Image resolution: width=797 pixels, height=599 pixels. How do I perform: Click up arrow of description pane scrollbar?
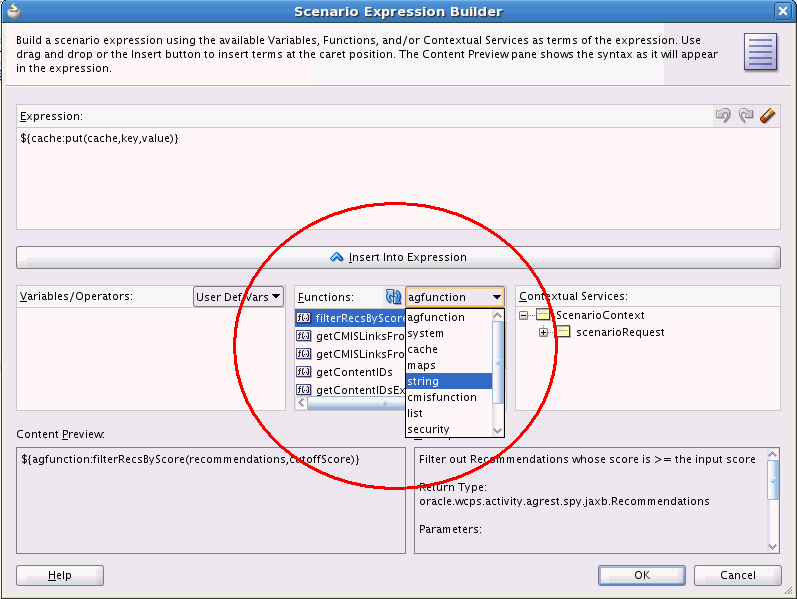tap(773, 454)
